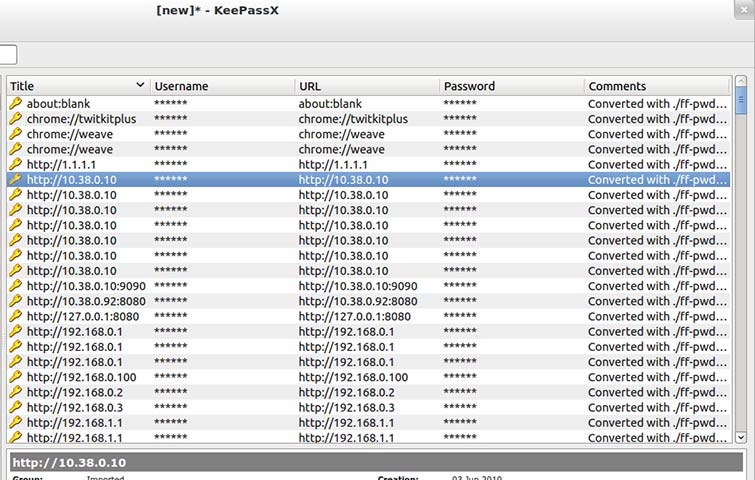755x480 pixels.
Task: Click the gray http://10.38.0.10 details header bar
Action: click(x=376, y=462)
